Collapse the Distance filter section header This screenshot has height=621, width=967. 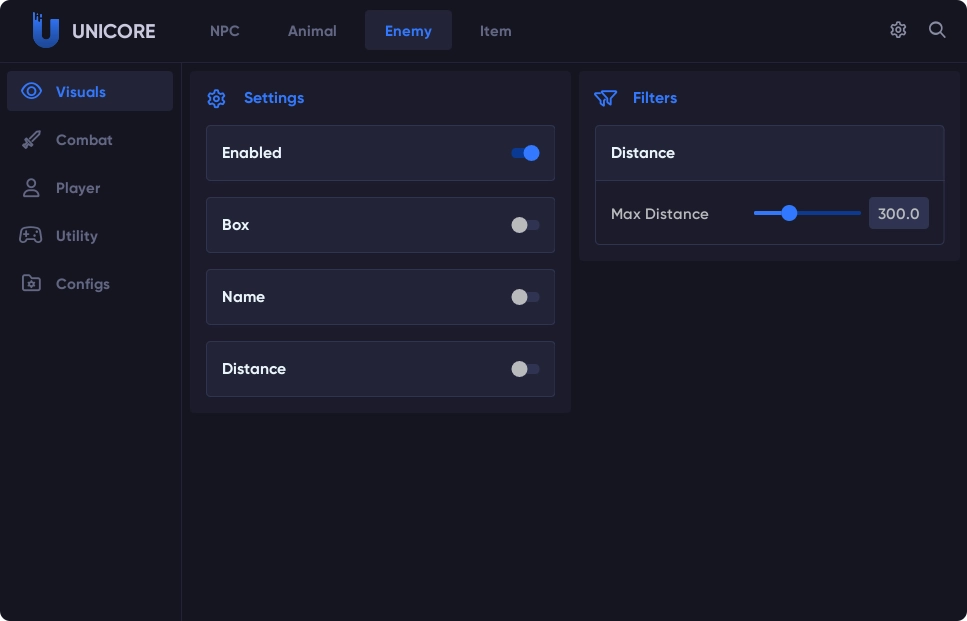tap(768, 153)
